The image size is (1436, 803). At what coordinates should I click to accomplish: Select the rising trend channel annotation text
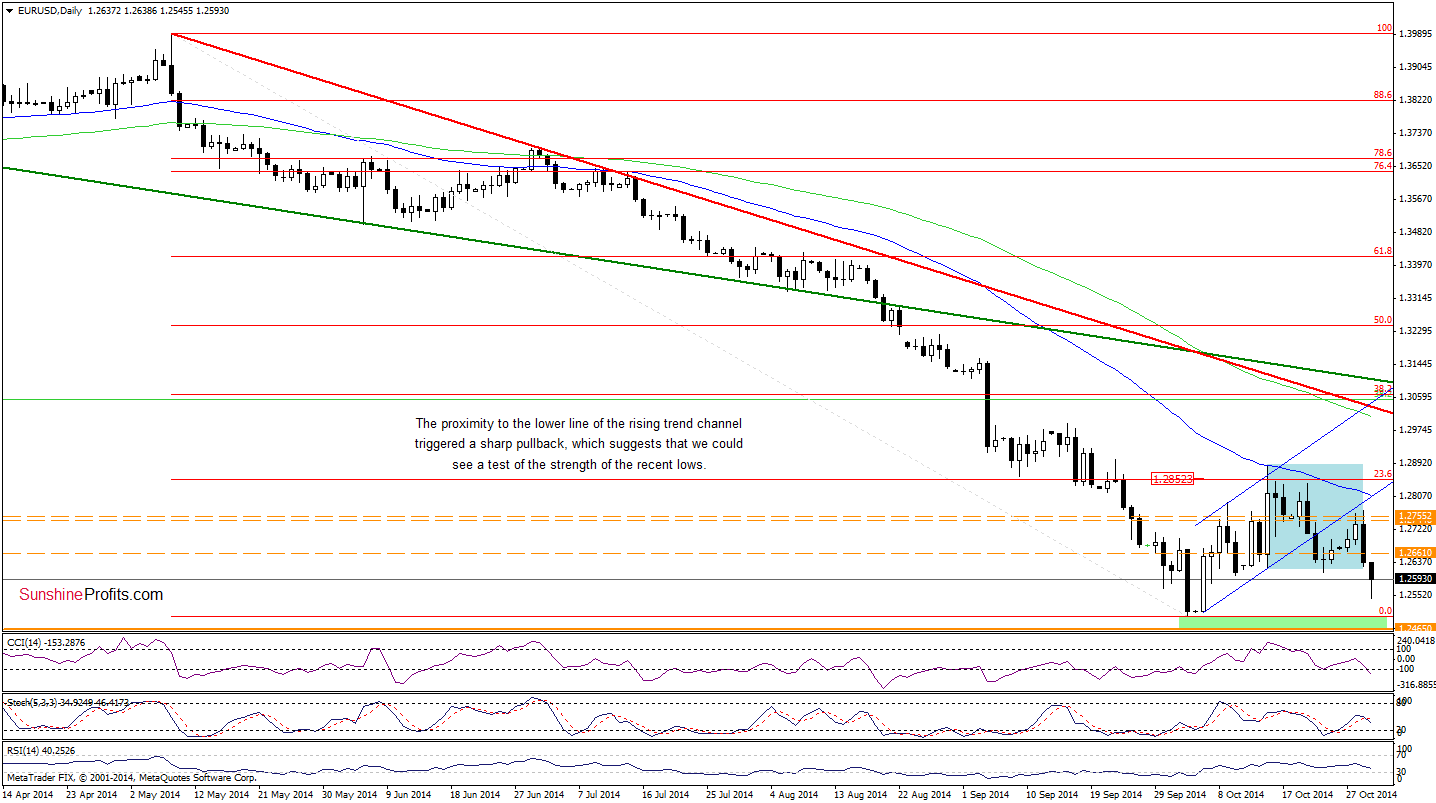click(579, 444)
